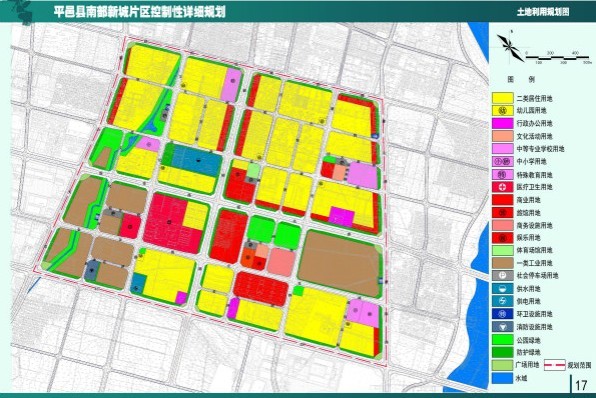This screenshot has width=596, height=398.
Task: Select the 供水用地 water supply icon
Action: tap(502, 289)
